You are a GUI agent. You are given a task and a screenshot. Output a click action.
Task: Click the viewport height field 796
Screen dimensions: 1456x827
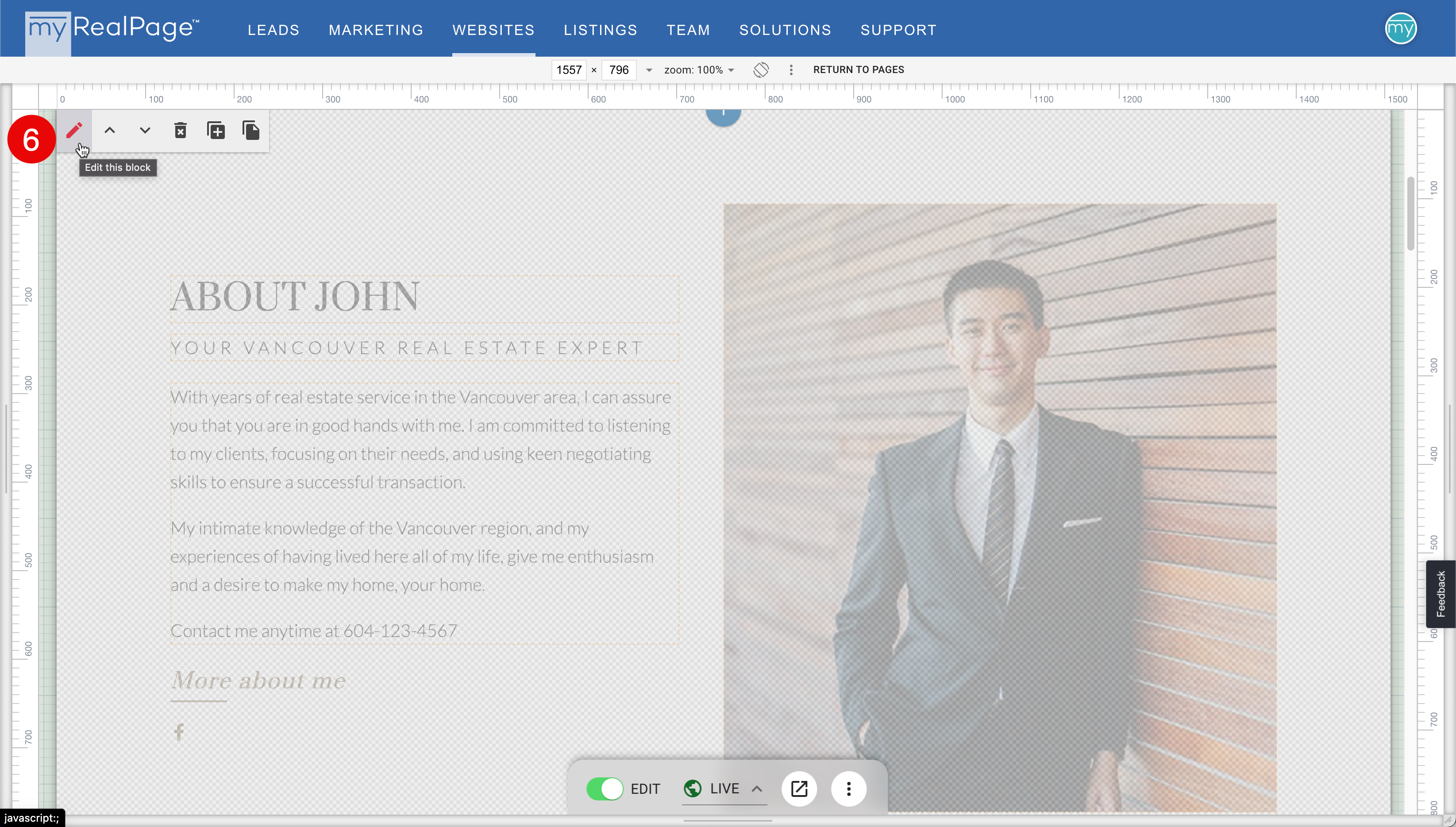pyautogui.click(x=618, y=70)
